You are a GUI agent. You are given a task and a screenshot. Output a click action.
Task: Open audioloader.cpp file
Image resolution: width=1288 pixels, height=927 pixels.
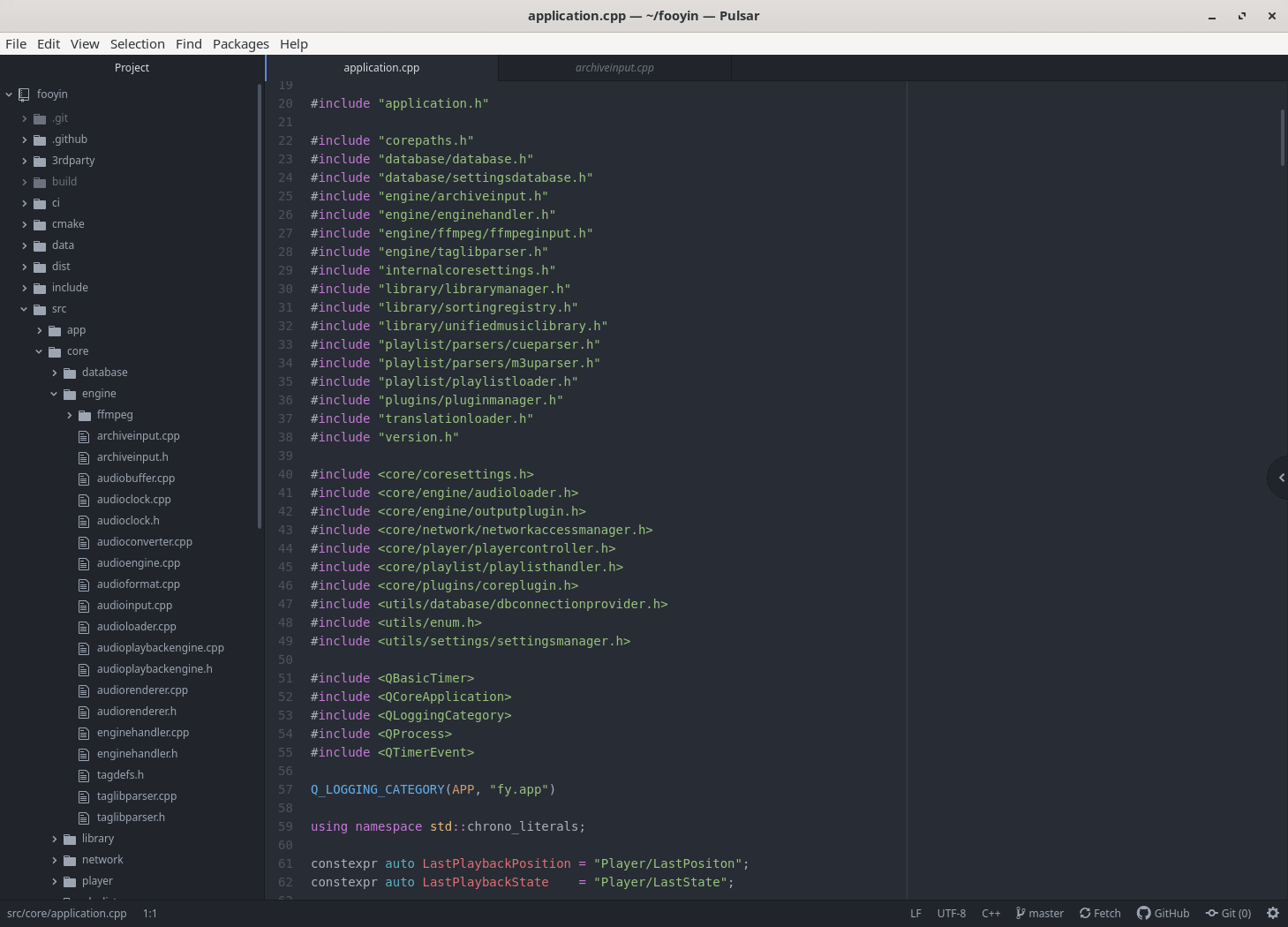[x=137, y=627]
